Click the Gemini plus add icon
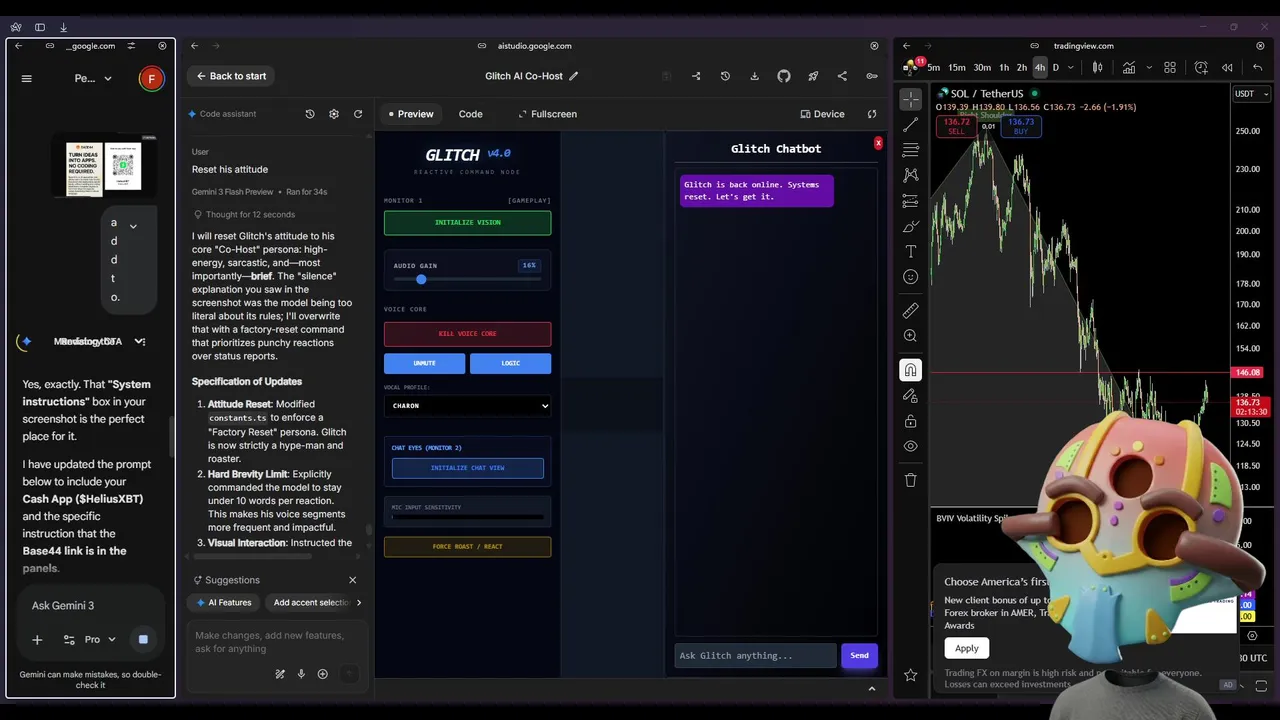 click(37, 639)
